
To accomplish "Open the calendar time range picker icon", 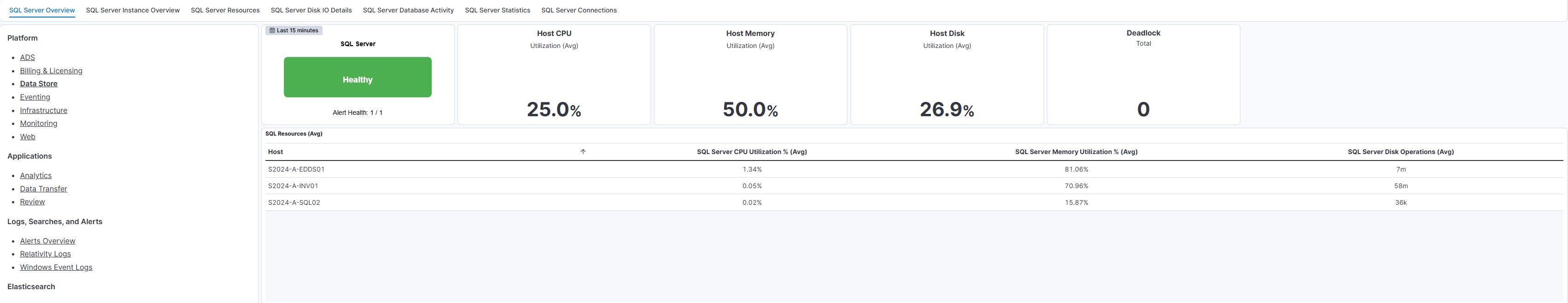I will tap(272, 30).
